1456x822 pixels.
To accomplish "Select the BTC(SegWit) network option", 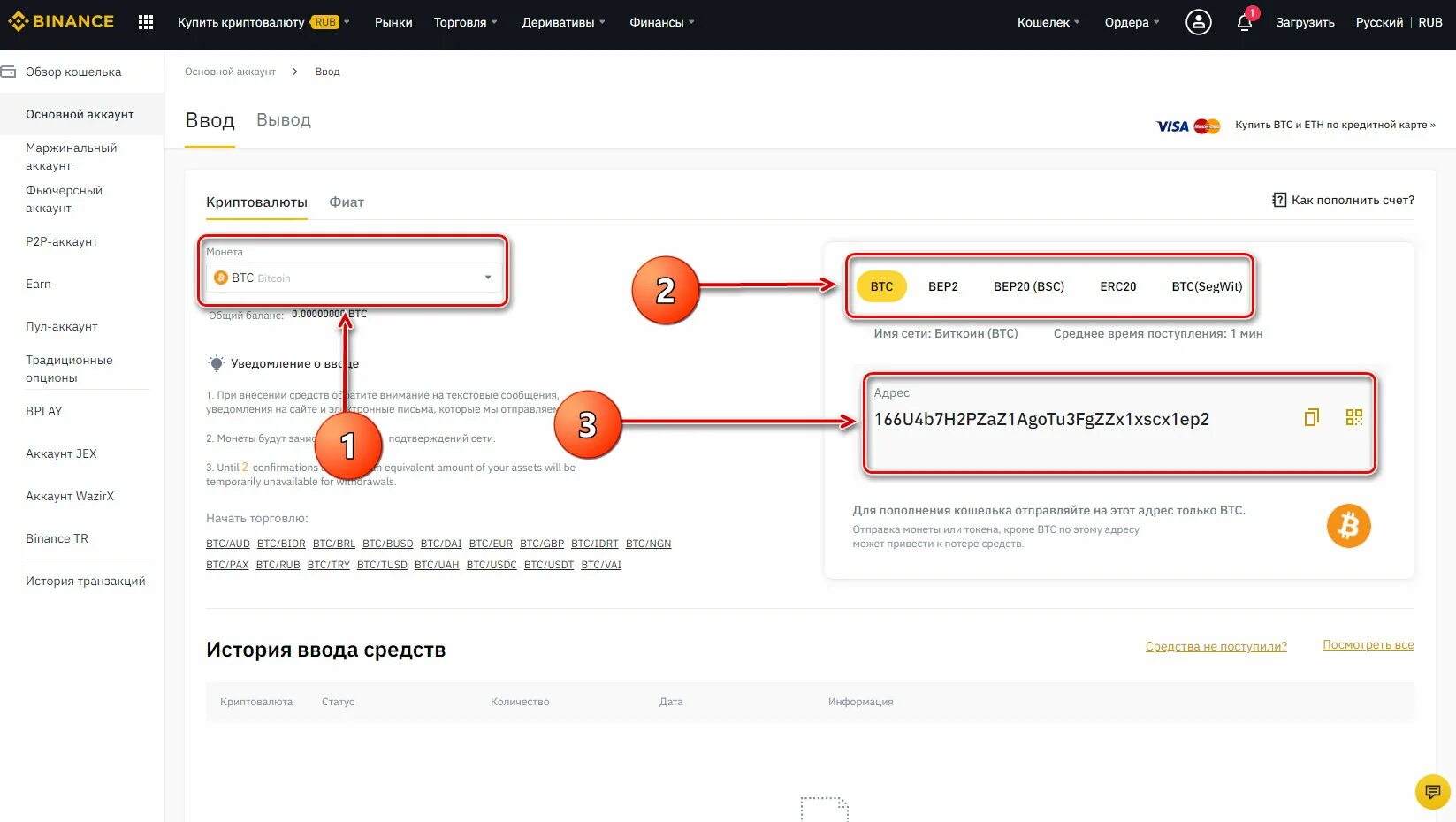I will tap(1207, 286).
